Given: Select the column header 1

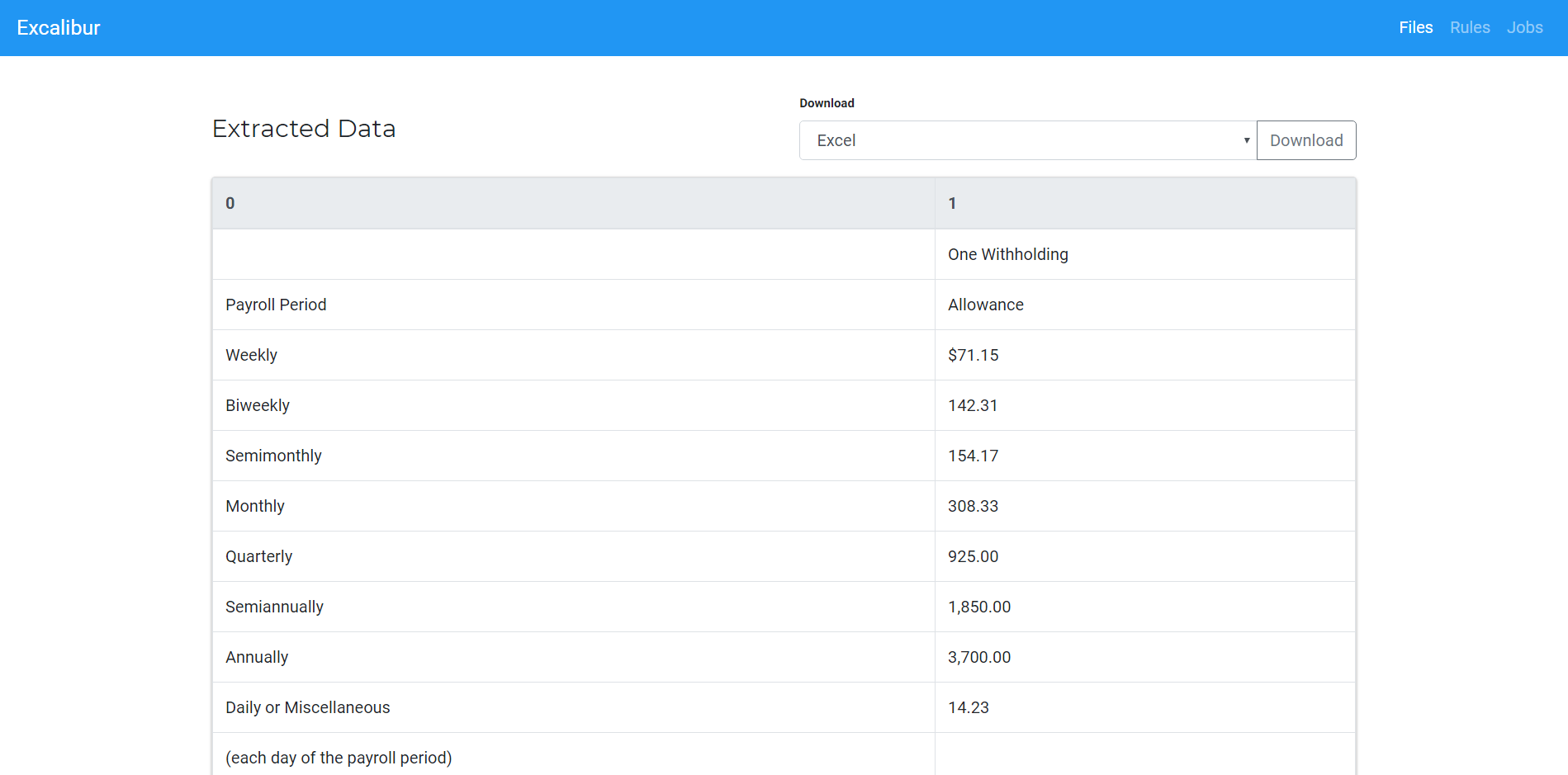Looking at the screenshot, I should [x=1145, y=203].
